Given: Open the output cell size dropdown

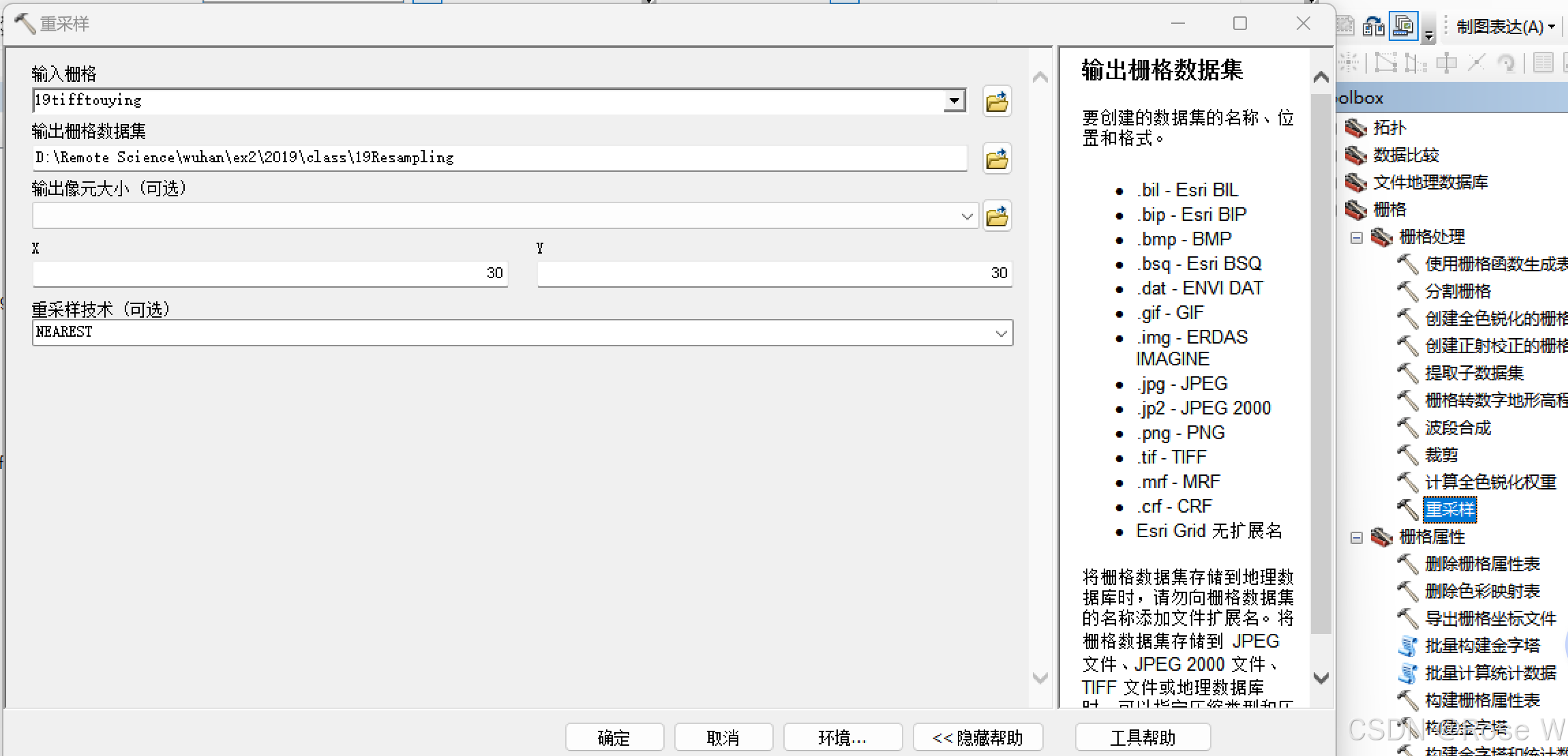Looking at the screenshot, I should pyautogui.click(x=967, y=216).
